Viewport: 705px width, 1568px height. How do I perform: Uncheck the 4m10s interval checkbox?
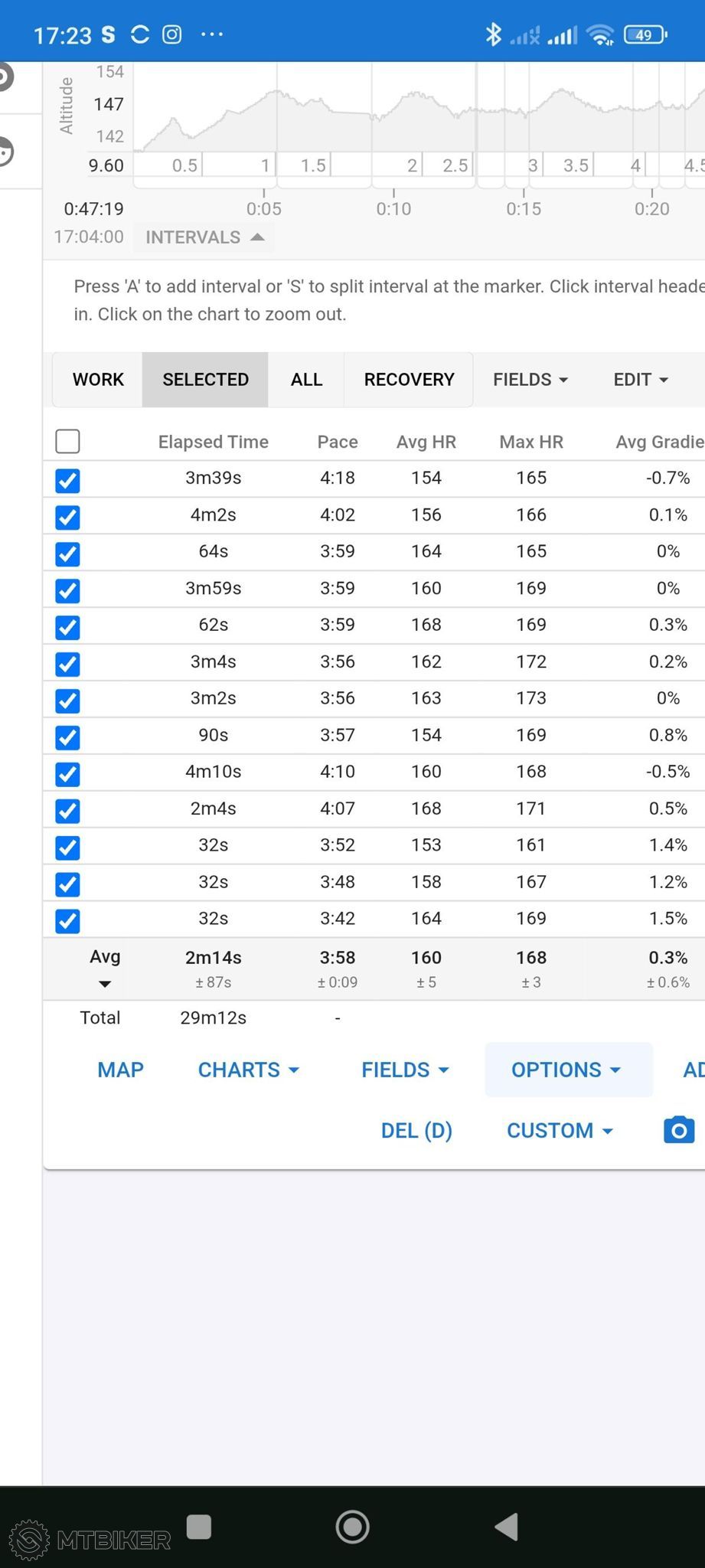pos(67,774)
